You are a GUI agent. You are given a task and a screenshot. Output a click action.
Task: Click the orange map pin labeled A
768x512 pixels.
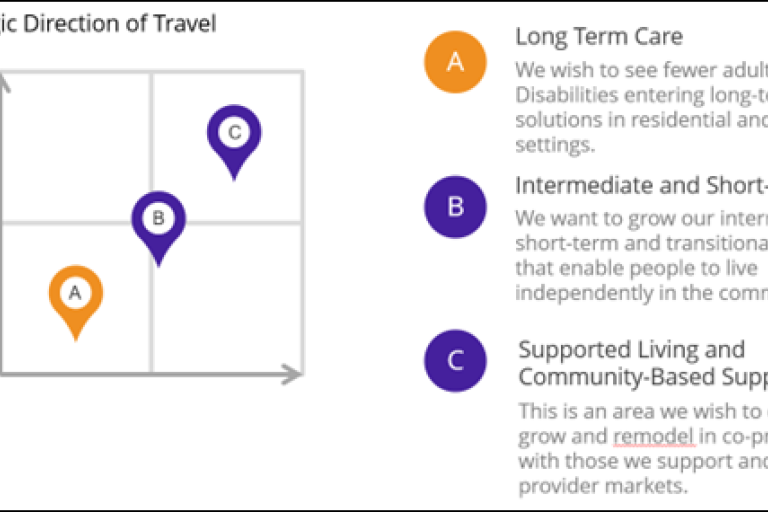(75, 295)
